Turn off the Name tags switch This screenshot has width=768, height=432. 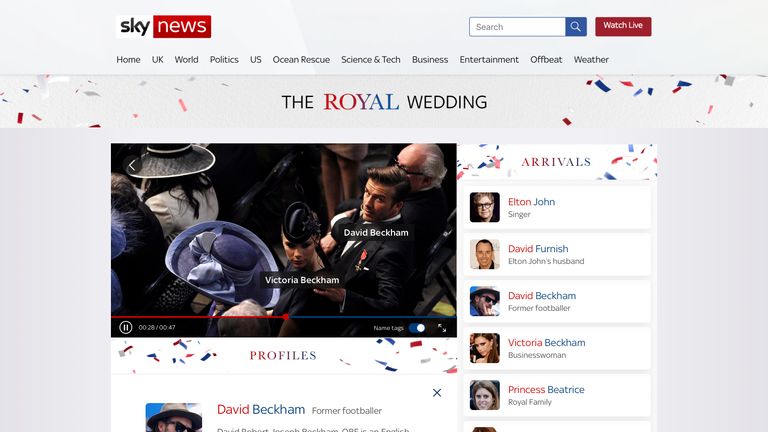[417, 328]
